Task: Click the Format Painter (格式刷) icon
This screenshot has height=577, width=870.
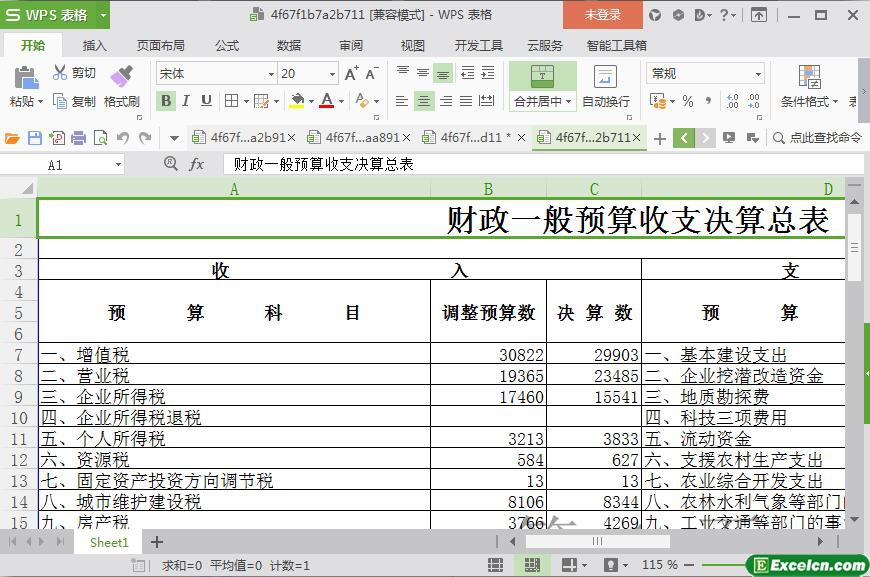Action: click(x=121, y=76)
